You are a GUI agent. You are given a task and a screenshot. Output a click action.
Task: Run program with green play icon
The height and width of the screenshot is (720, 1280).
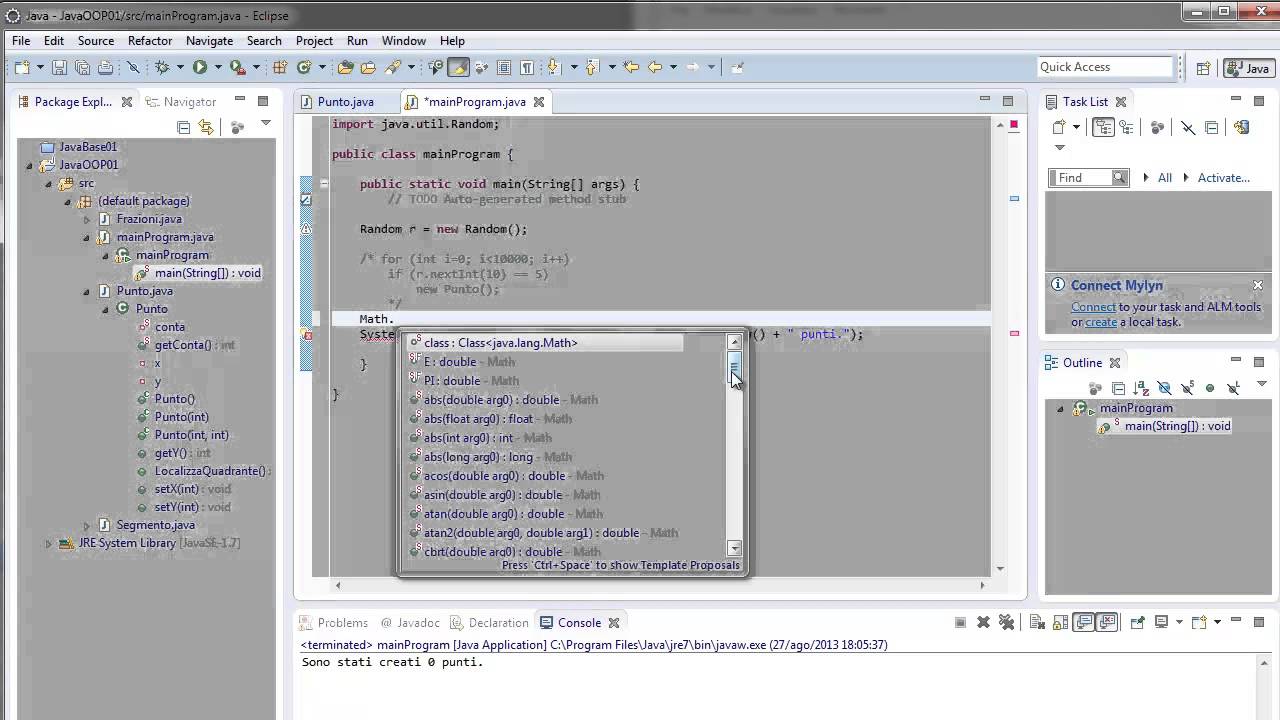pyautogui.click(x=200, y=67)
